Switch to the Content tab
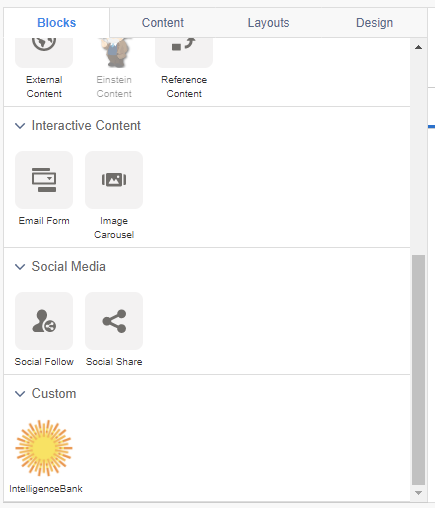Image resolution: width=435 pixels, height=508 pixels. point(163,23)
